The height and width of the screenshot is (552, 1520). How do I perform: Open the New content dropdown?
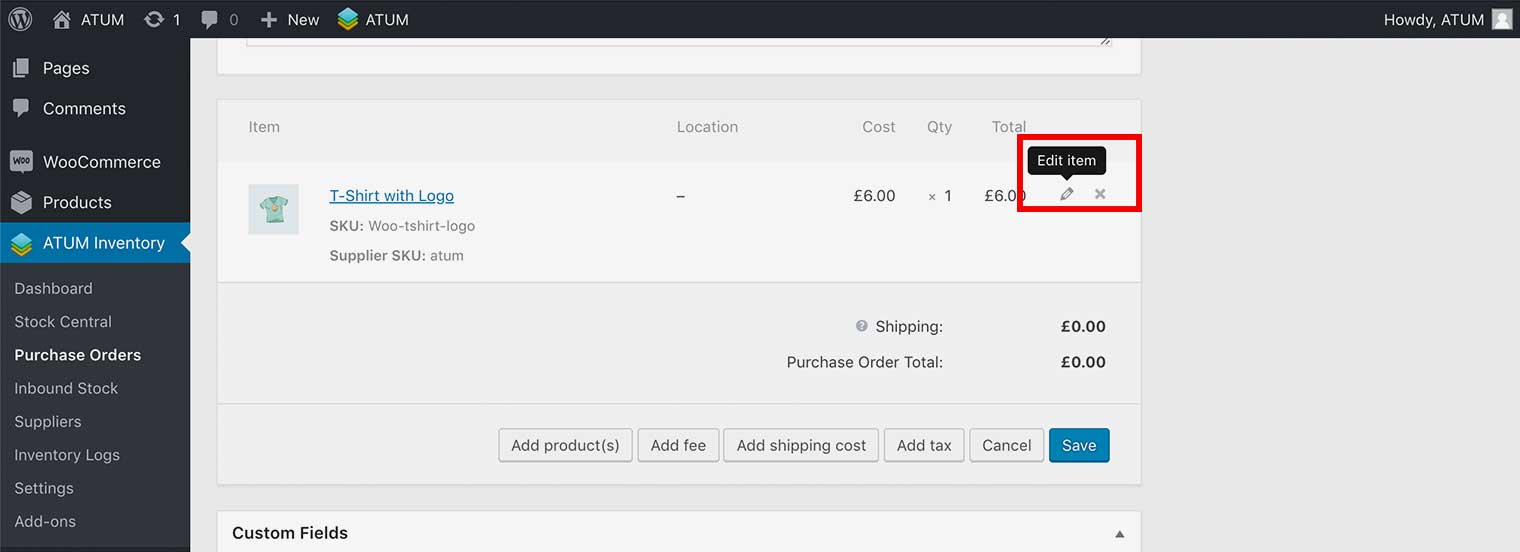click(290, 19)
